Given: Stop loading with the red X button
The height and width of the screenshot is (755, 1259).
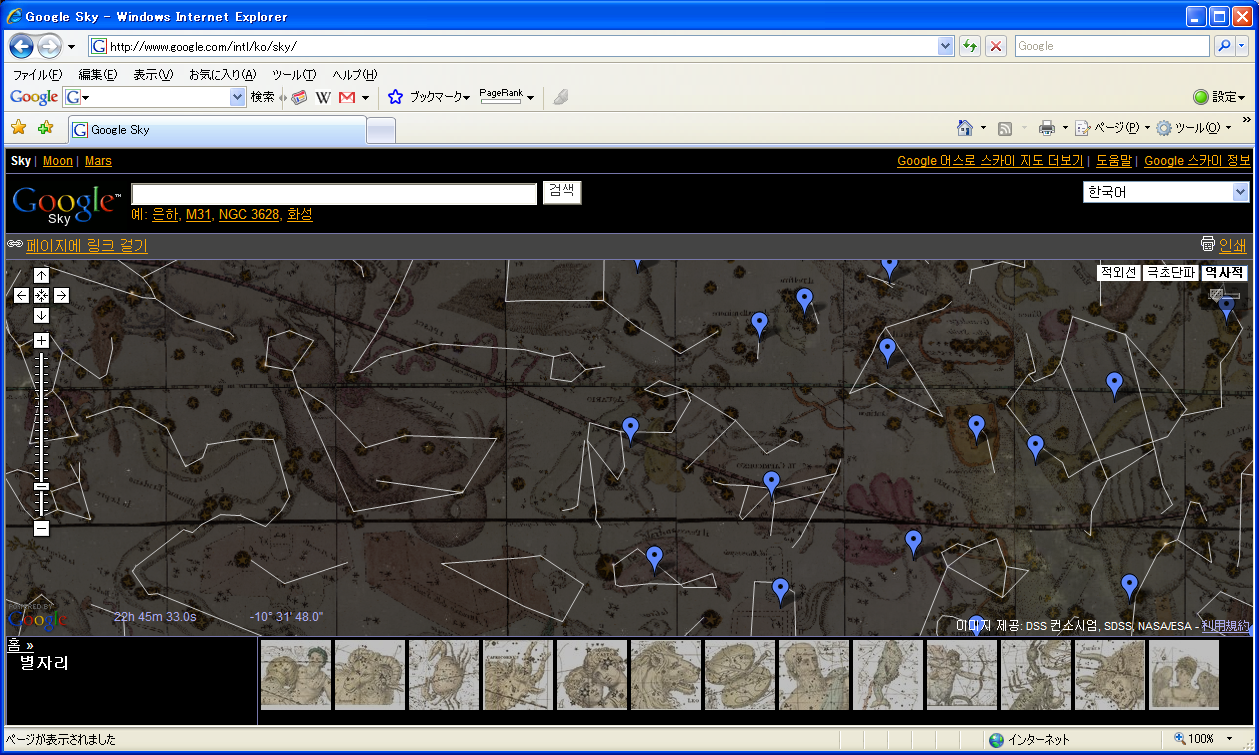Looking at the screenshot, I should pos(996,46).
